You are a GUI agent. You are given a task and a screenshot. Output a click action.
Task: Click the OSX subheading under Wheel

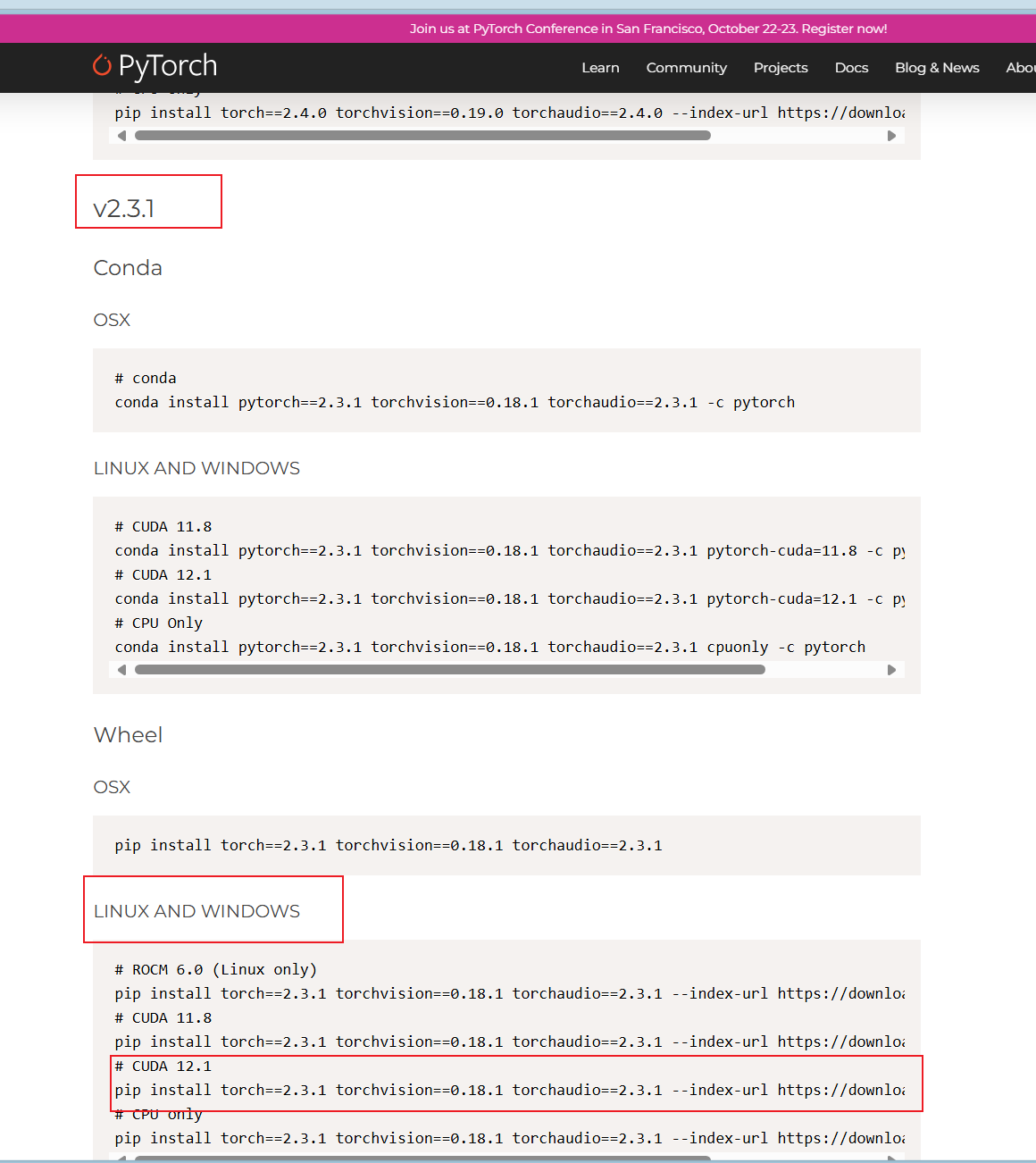(x=112, y=787)
